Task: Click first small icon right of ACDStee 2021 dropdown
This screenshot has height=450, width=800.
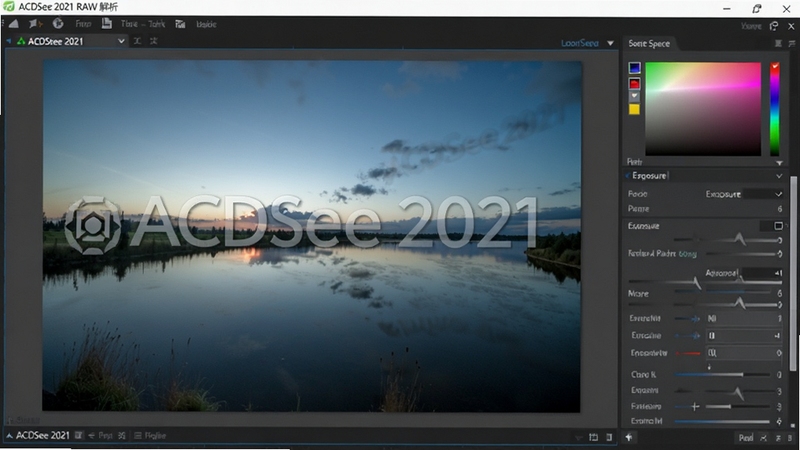Action: tap(137, 41)
